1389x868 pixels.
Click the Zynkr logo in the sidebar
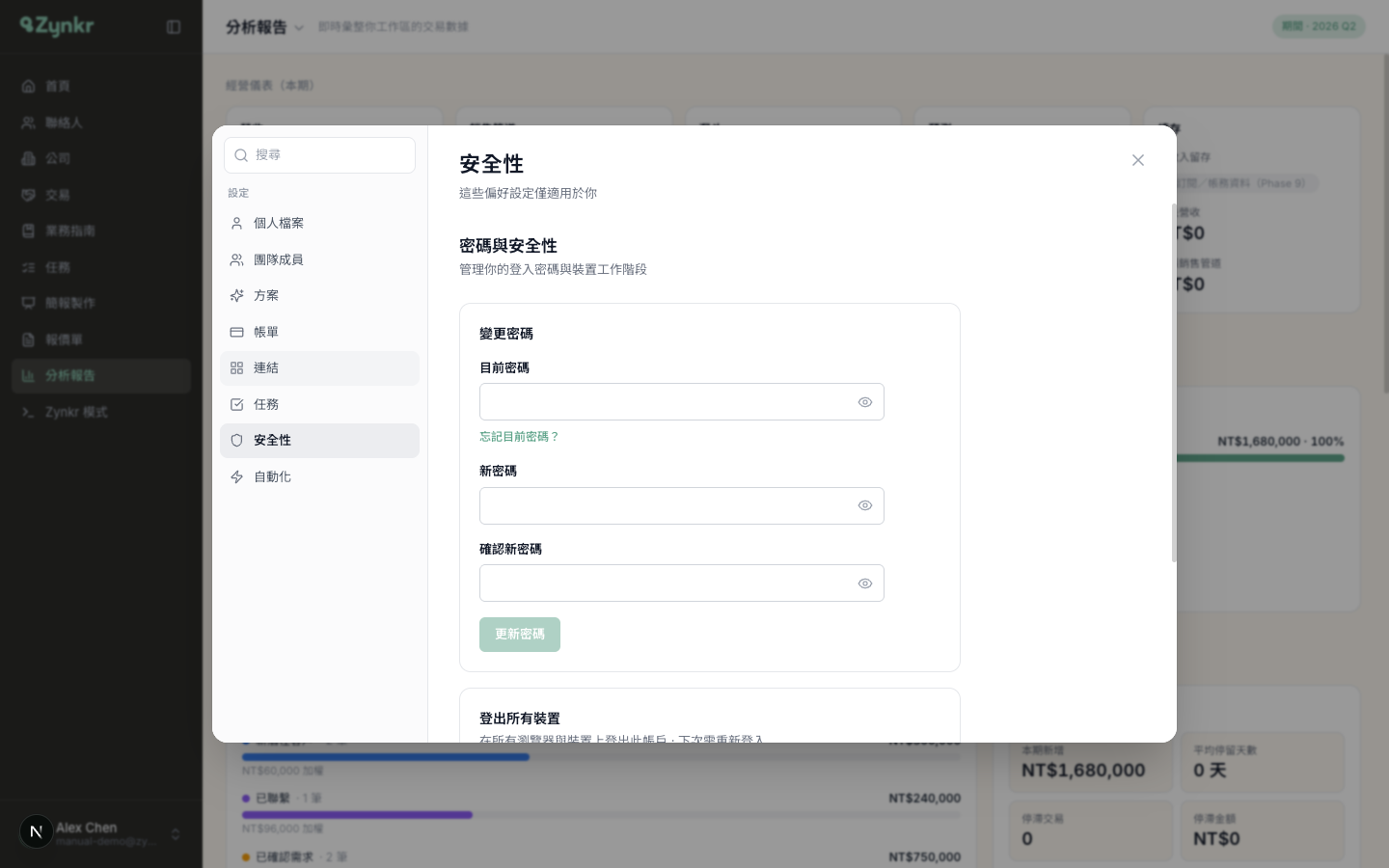coord(57,26)
